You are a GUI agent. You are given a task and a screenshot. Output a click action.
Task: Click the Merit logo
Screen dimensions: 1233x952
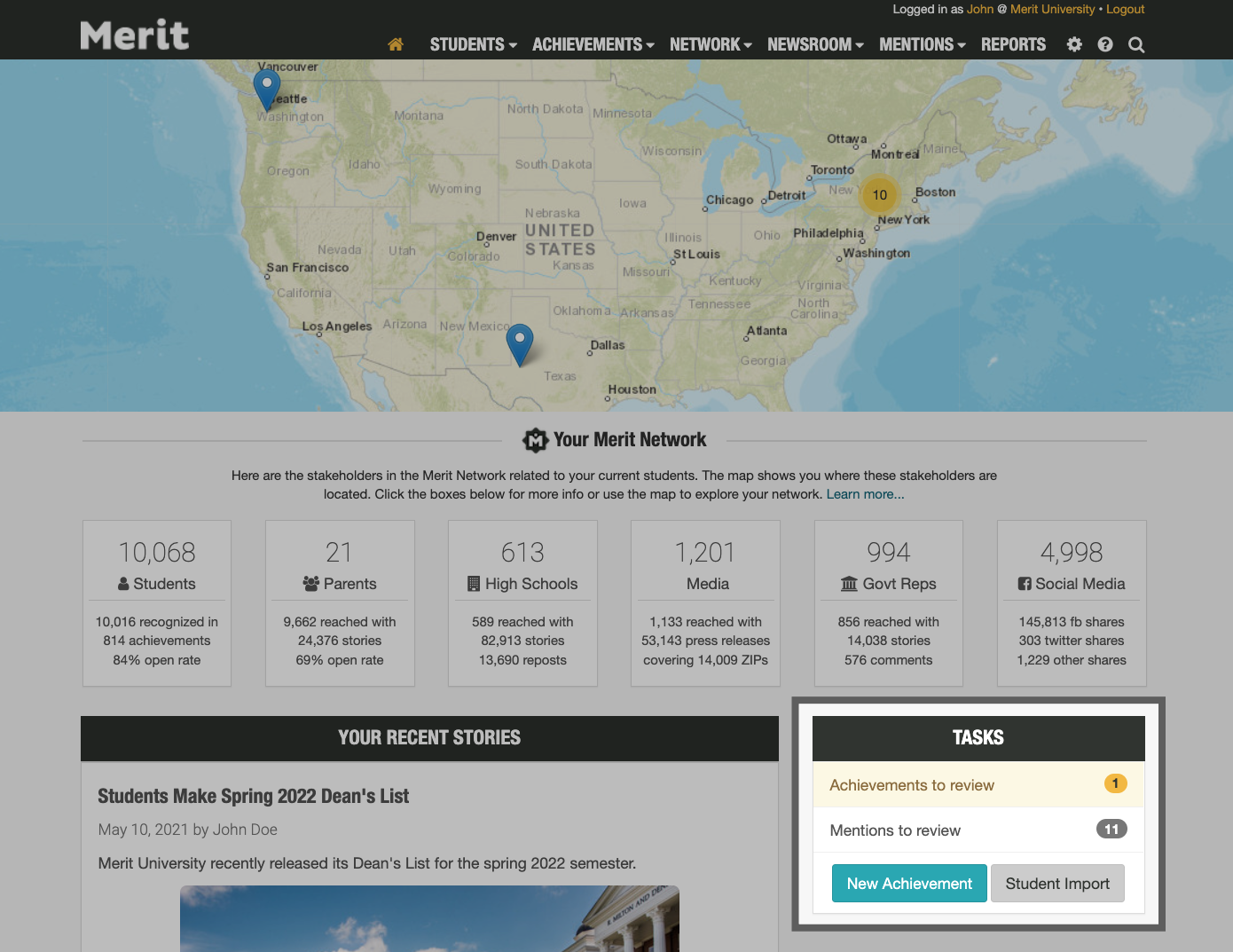[x=134, y=34]
